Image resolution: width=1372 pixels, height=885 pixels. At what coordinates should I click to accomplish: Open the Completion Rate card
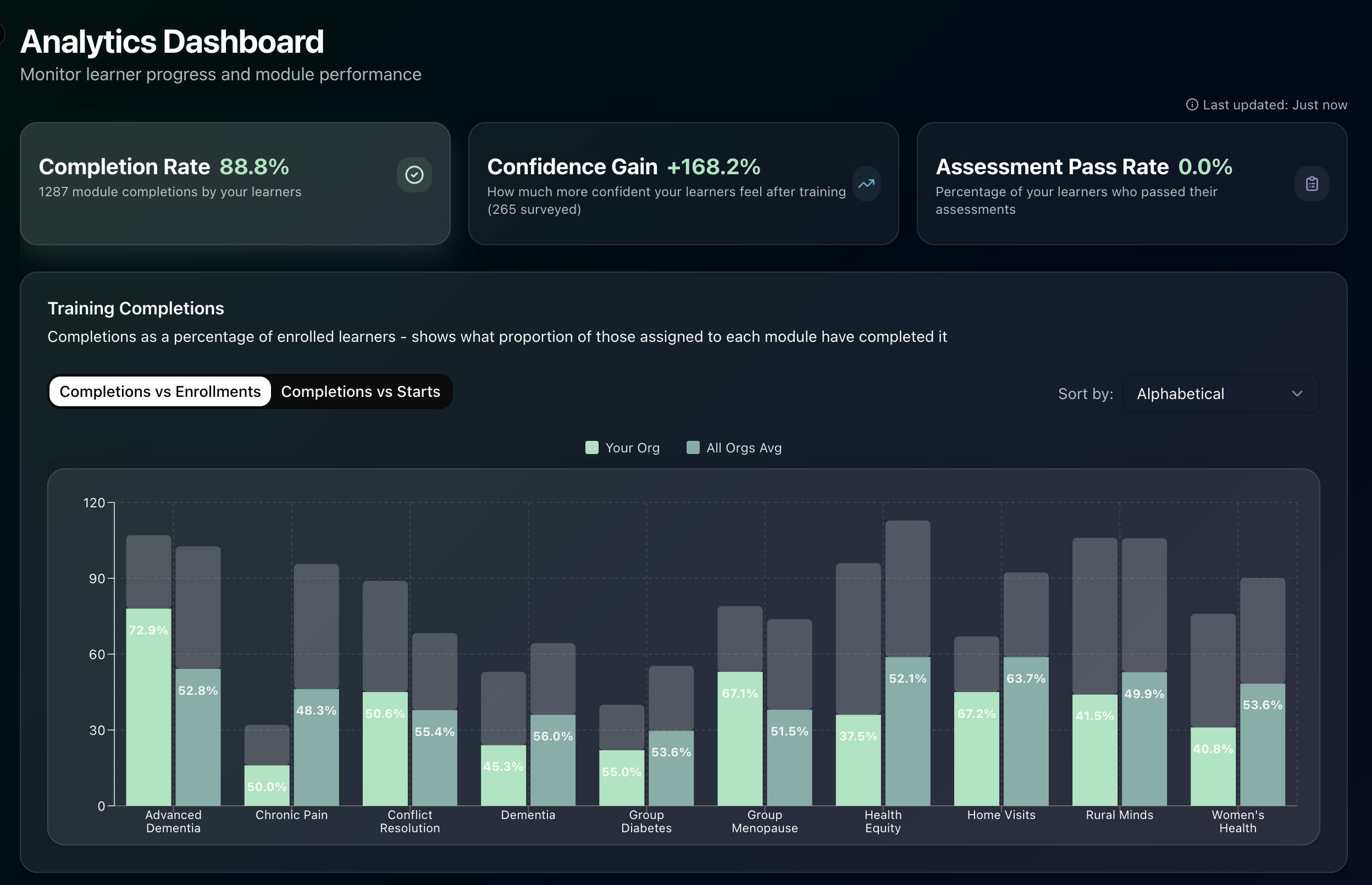click(235, 184)
